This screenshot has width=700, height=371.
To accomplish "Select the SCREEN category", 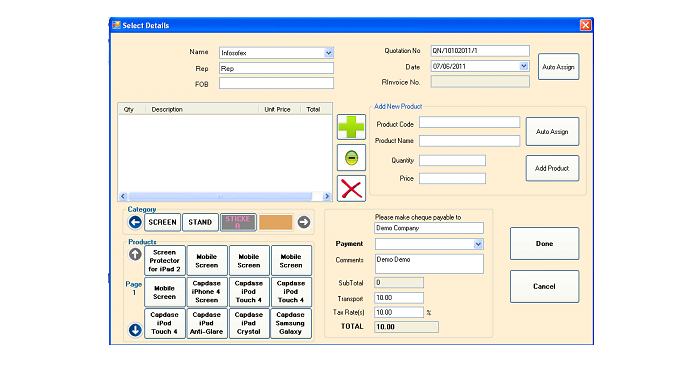I will click(162, 222).
